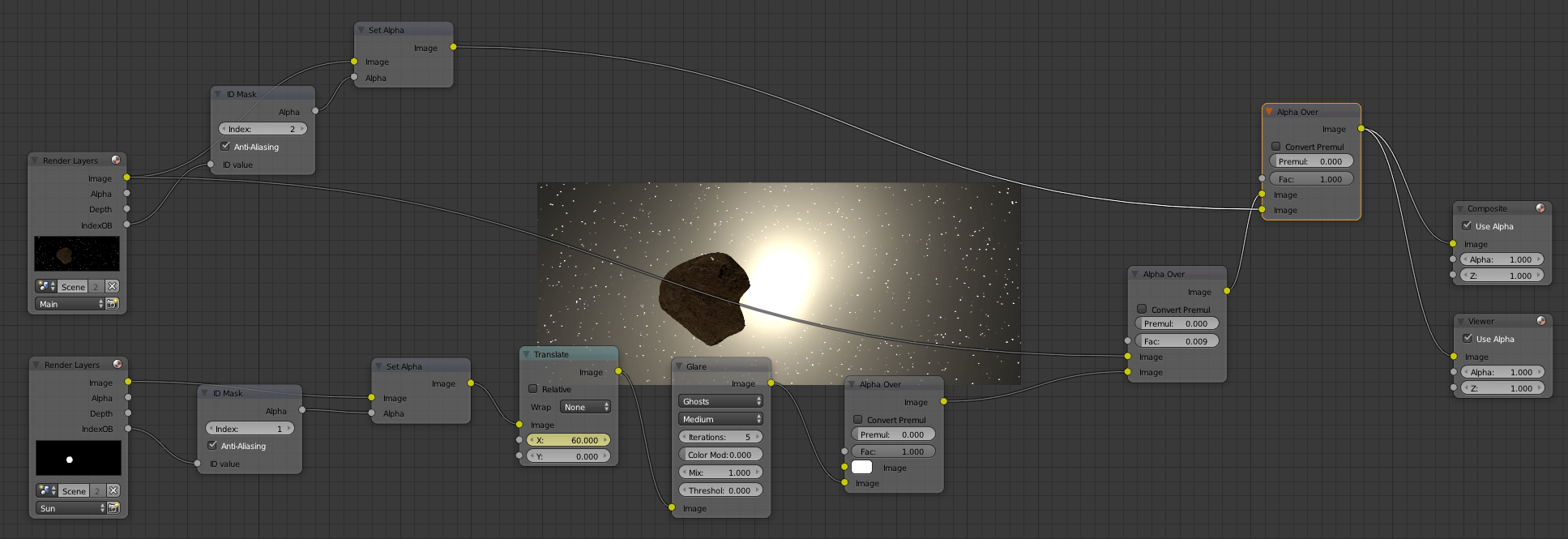The height and width of the screenshot is (539, 1568).
Task: Click scene user count 2 in Main node
Action: point(96,287)
